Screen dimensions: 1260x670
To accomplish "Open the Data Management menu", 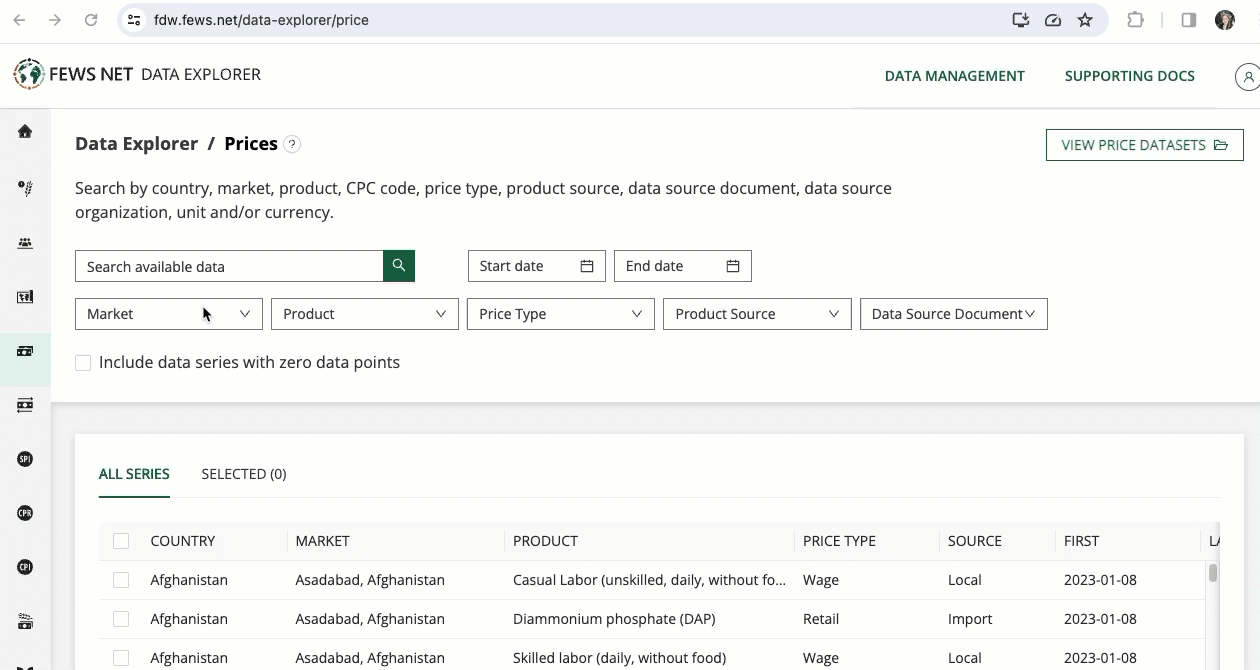I will point(954,76).
